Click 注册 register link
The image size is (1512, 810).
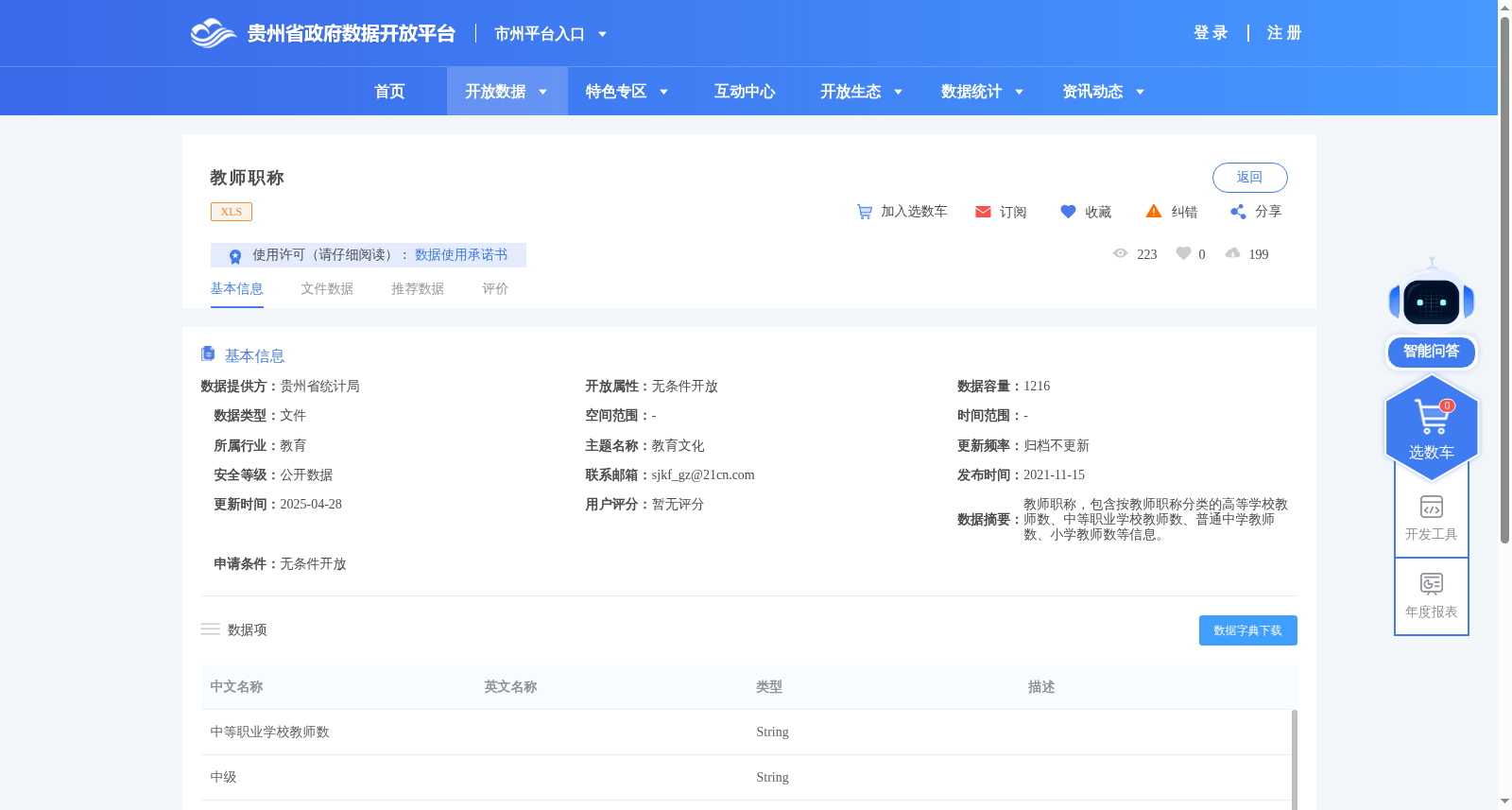[x=1284, y=33]
